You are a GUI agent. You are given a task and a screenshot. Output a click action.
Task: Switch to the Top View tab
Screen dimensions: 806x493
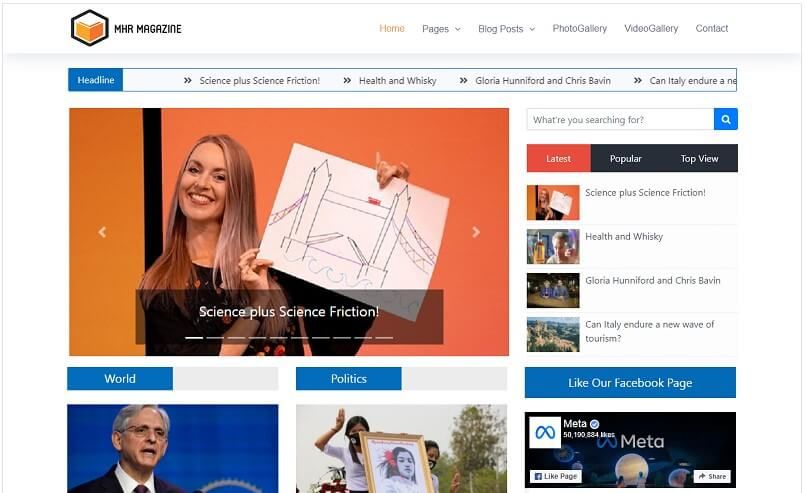(699, 158)
